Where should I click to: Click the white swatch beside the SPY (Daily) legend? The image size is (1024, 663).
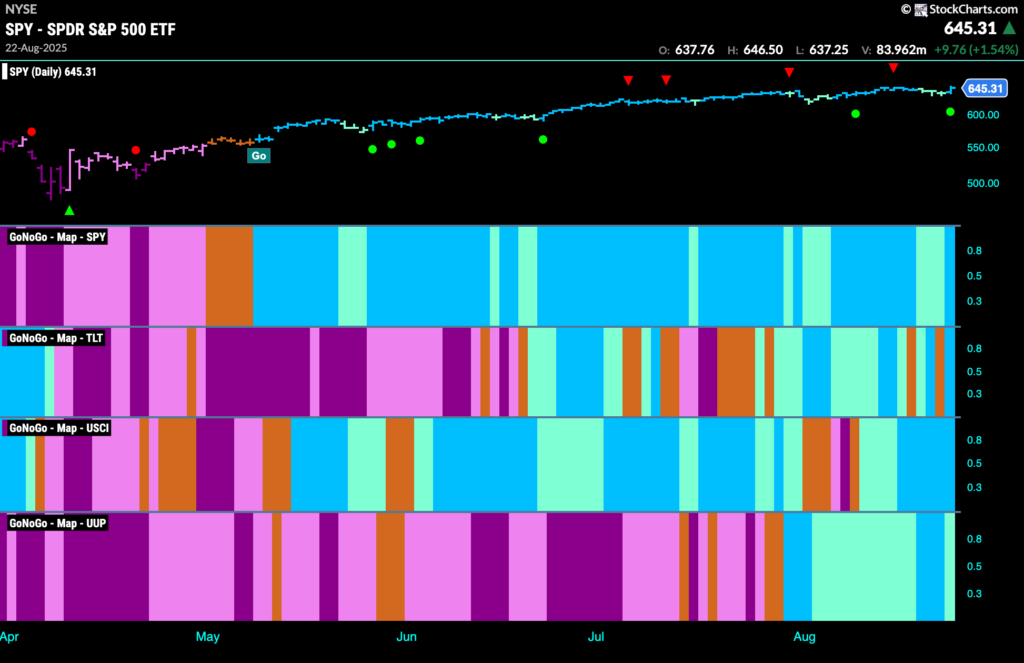pyautogui.click(x=5, y=72)
